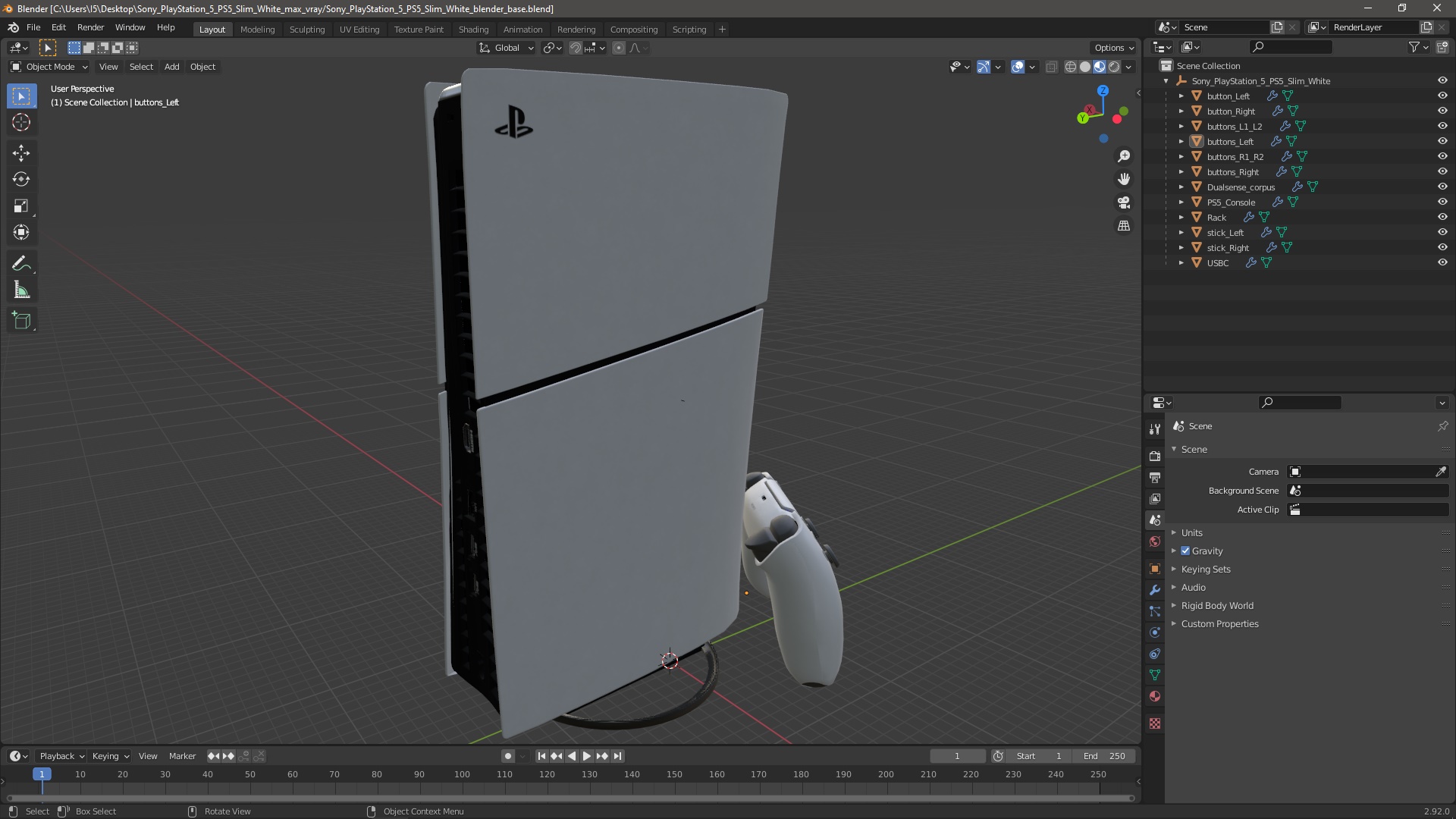1456x819 pixels.
Task: Open timeline Playback popover
Action: [61, 756]
